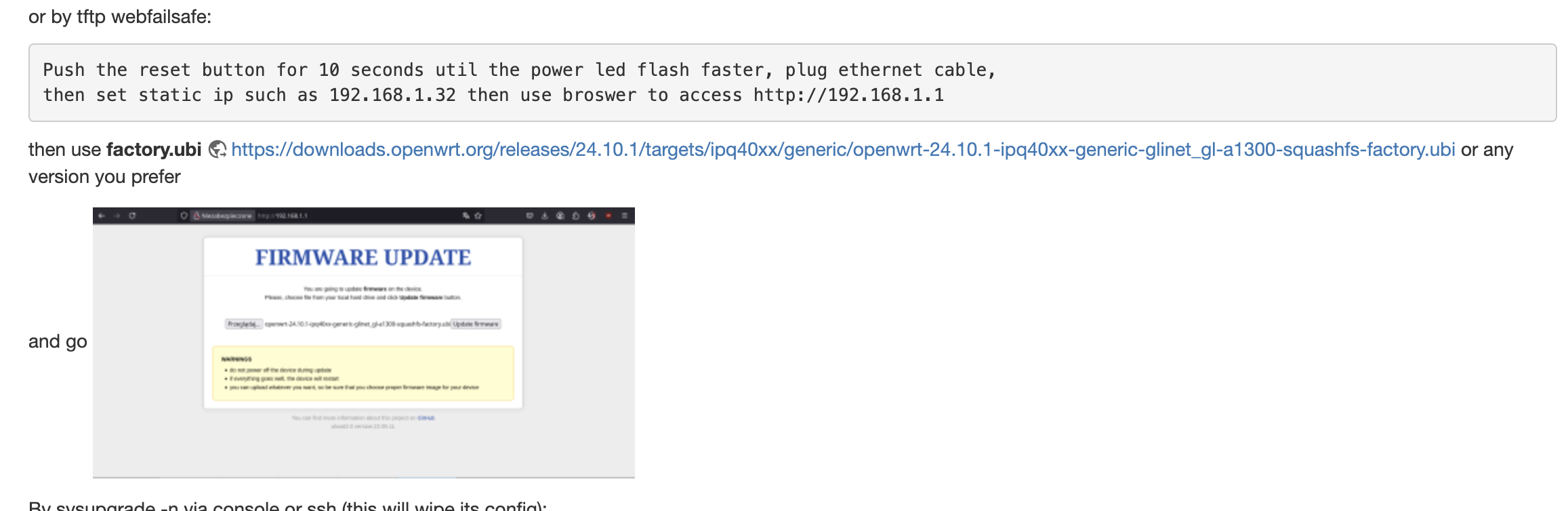The height and width of the screenshot is (511, 1568).
Task: Click the extensions puzzle icon in toolbar
Action: click(575, 216)
